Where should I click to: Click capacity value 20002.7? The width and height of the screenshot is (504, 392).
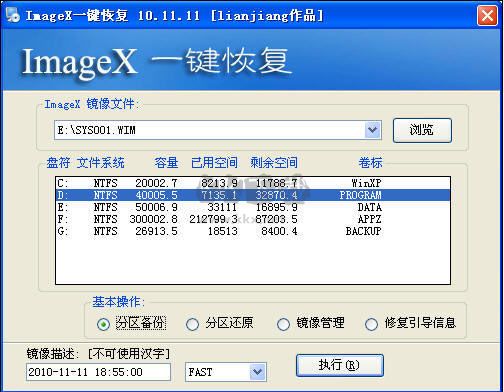pyautogui.click(x=156, y=183)
